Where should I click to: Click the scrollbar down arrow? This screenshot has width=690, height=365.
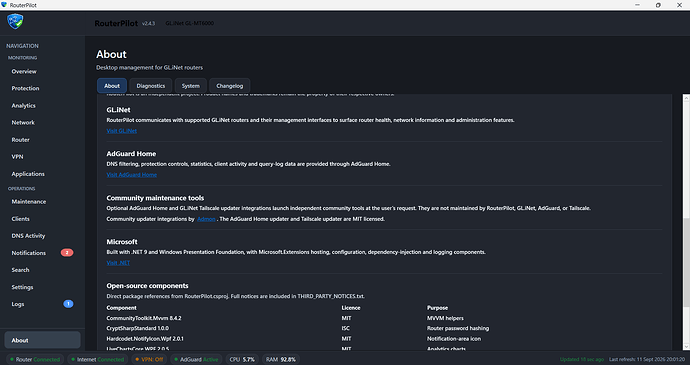coord(686,347)
